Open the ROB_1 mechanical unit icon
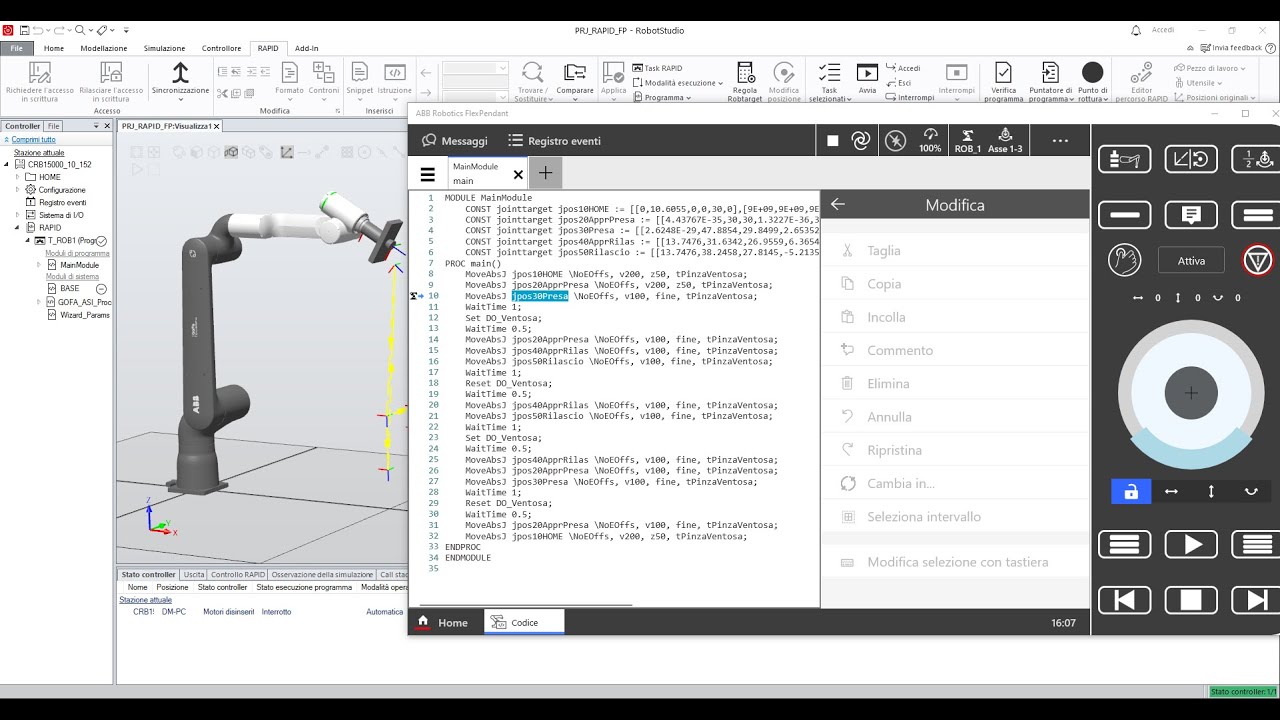 coord(967,140)
